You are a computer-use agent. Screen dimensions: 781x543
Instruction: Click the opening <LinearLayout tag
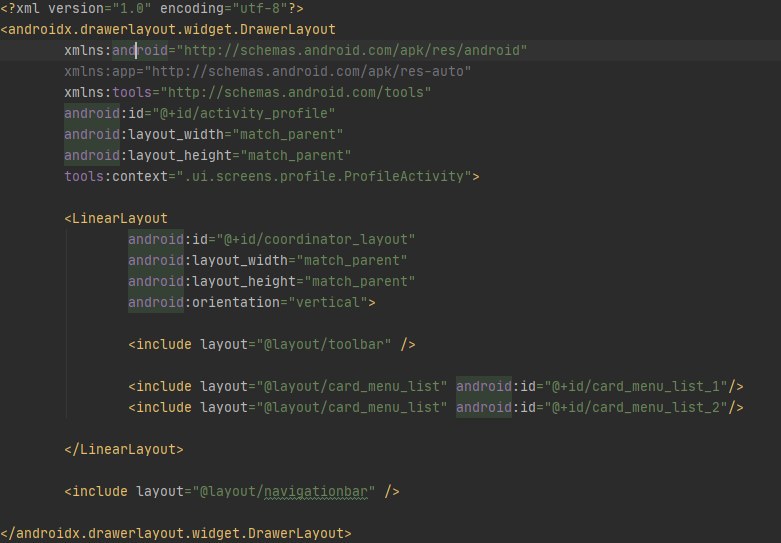click(x=116, y=218)
